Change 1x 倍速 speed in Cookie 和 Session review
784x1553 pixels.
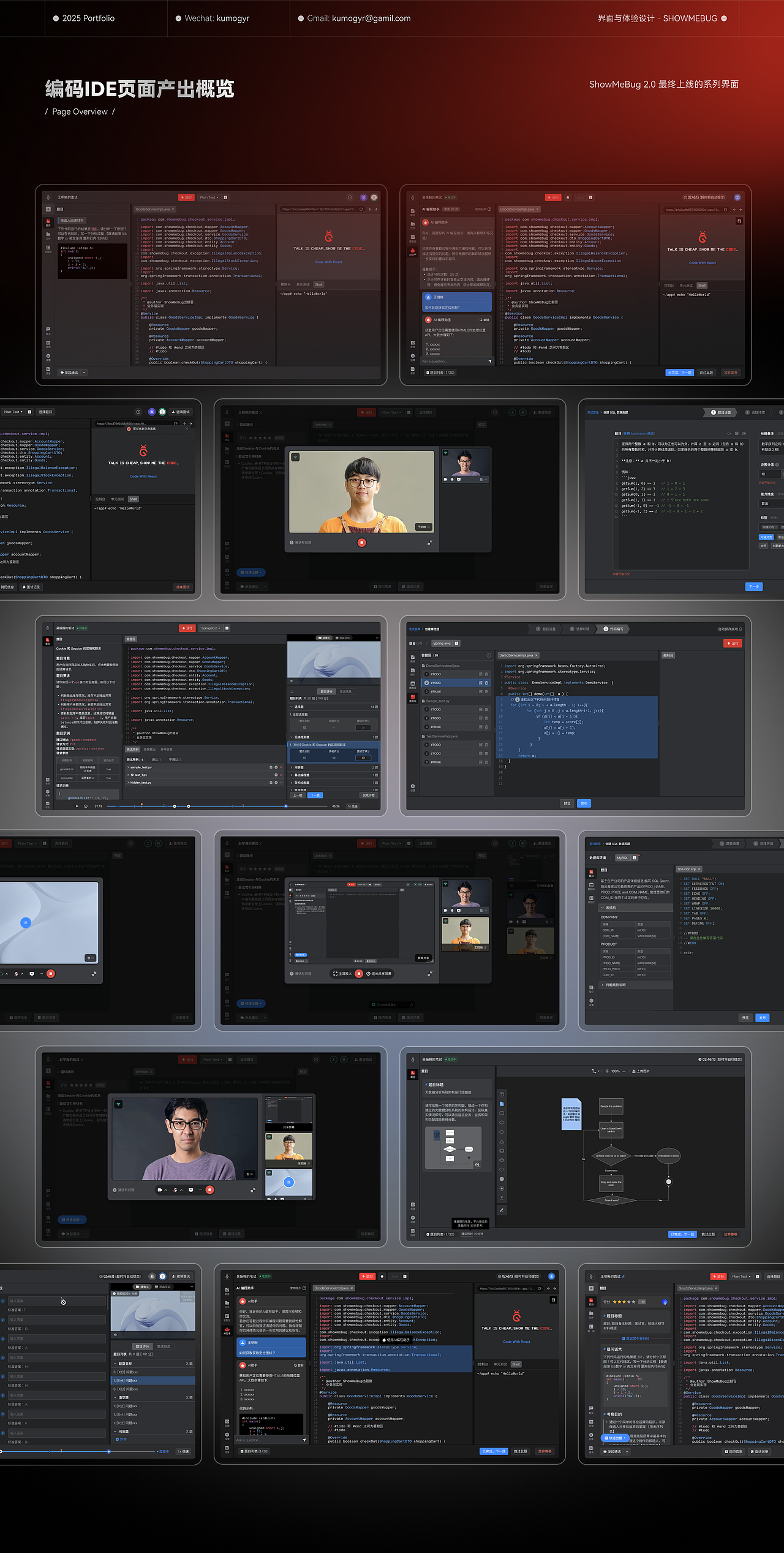coord(352,806)
